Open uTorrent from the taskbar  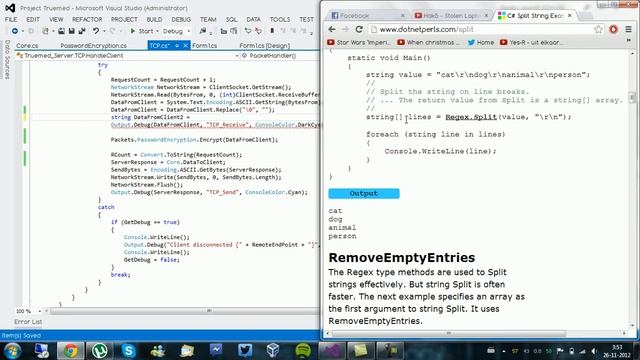(x=100, y=351)
